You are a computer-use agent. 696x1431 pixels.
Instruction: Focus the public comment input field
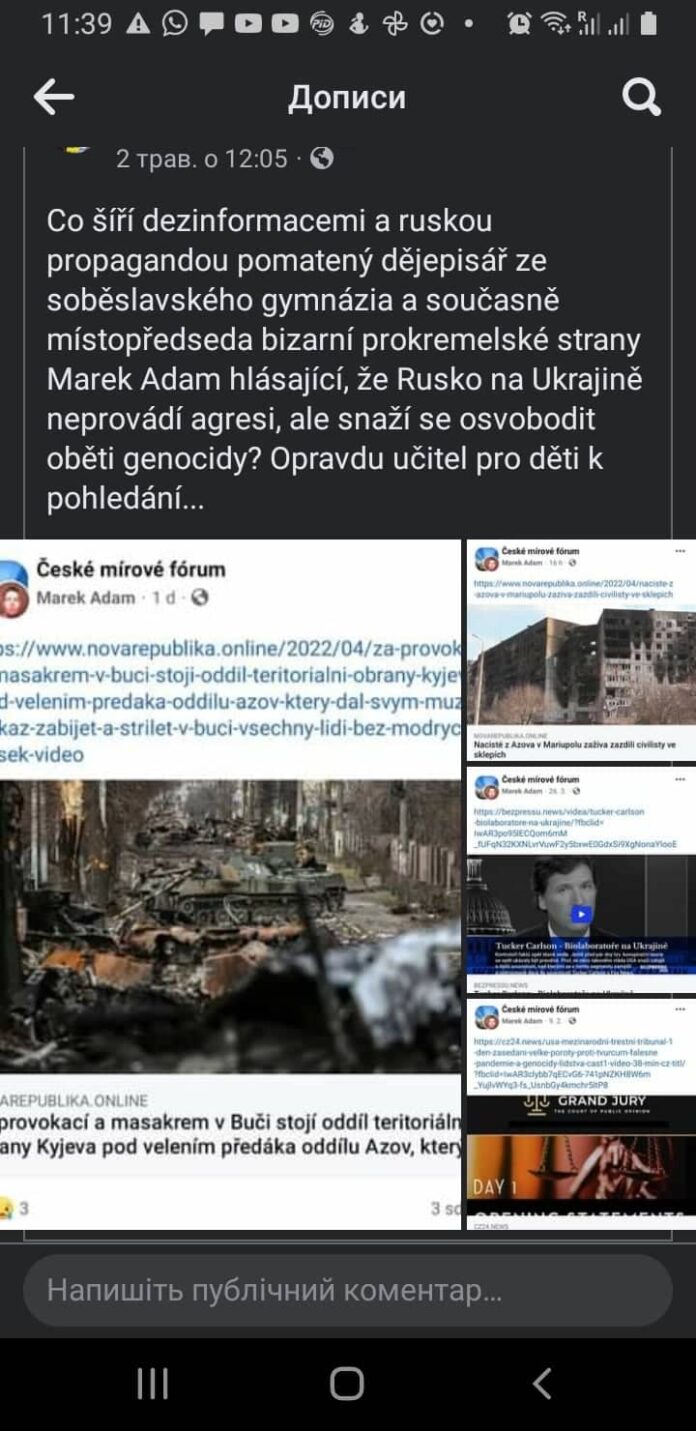click(x=347, y=1291)
